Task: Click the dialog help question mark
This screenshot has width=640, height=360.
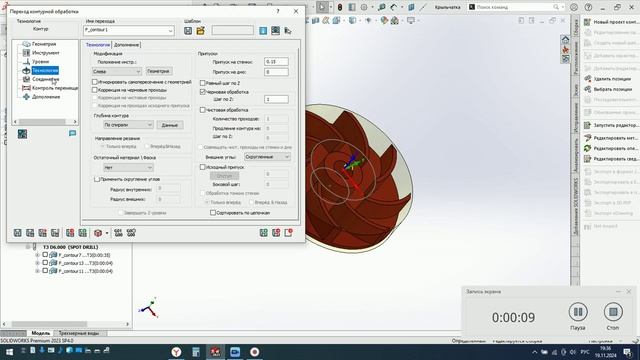Action: (278, 11)
